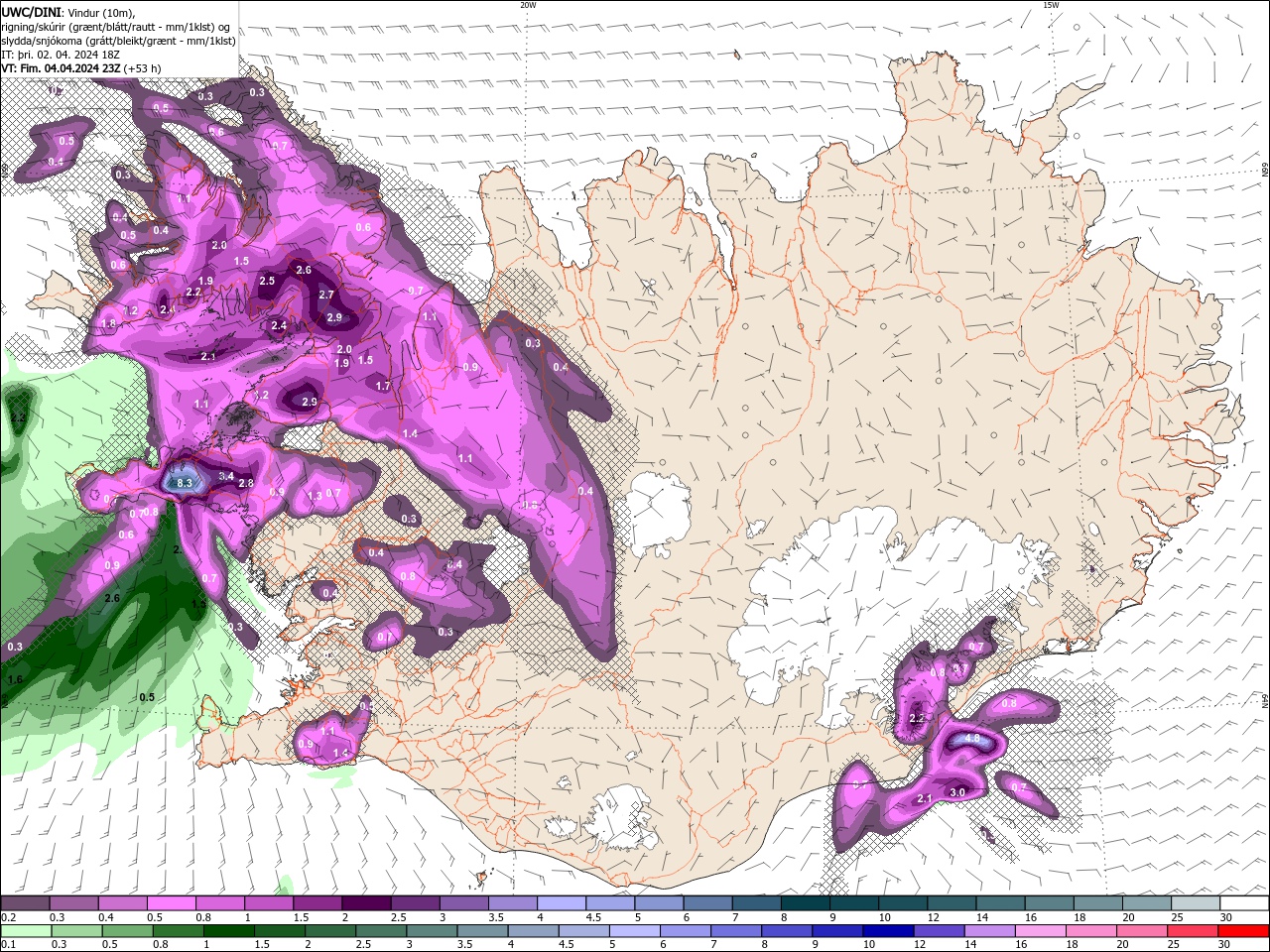Select bottom legend swatch between 2 and 2.5
This screenshot has width=1270, height=952.
(x=330, y=931)
